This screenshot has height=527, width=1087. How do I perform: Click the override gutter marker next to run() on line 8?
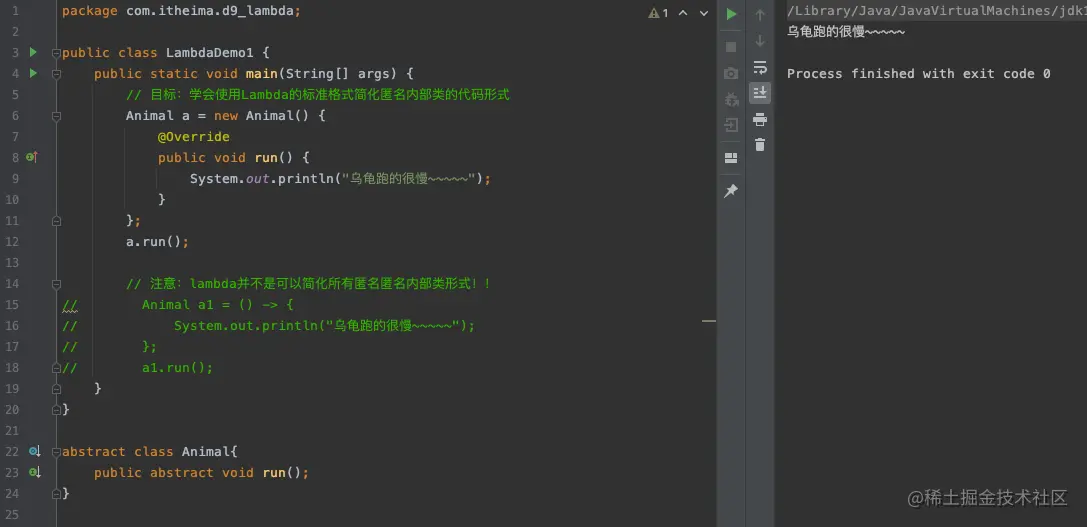click(32, 157)
